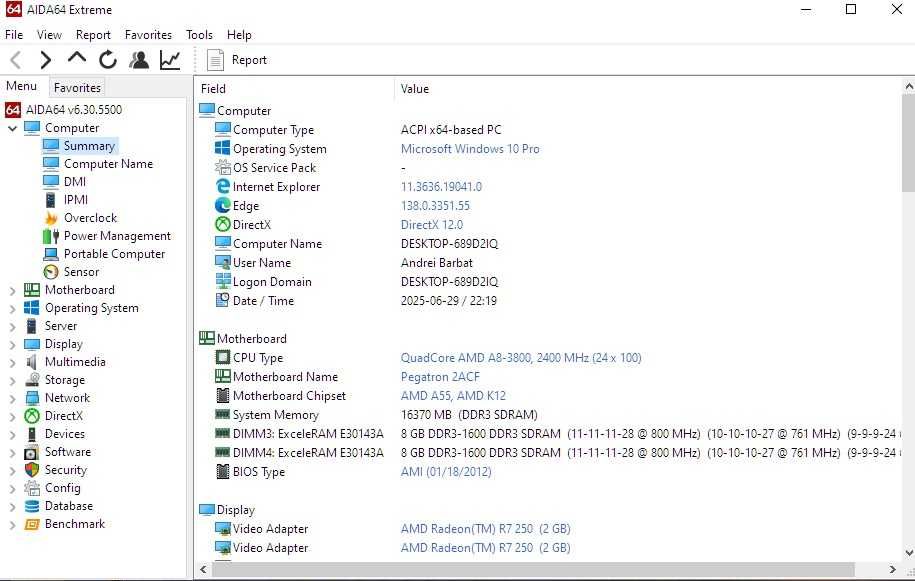Select the Security shield icon
915x581 pixels.
coord(32,470)
